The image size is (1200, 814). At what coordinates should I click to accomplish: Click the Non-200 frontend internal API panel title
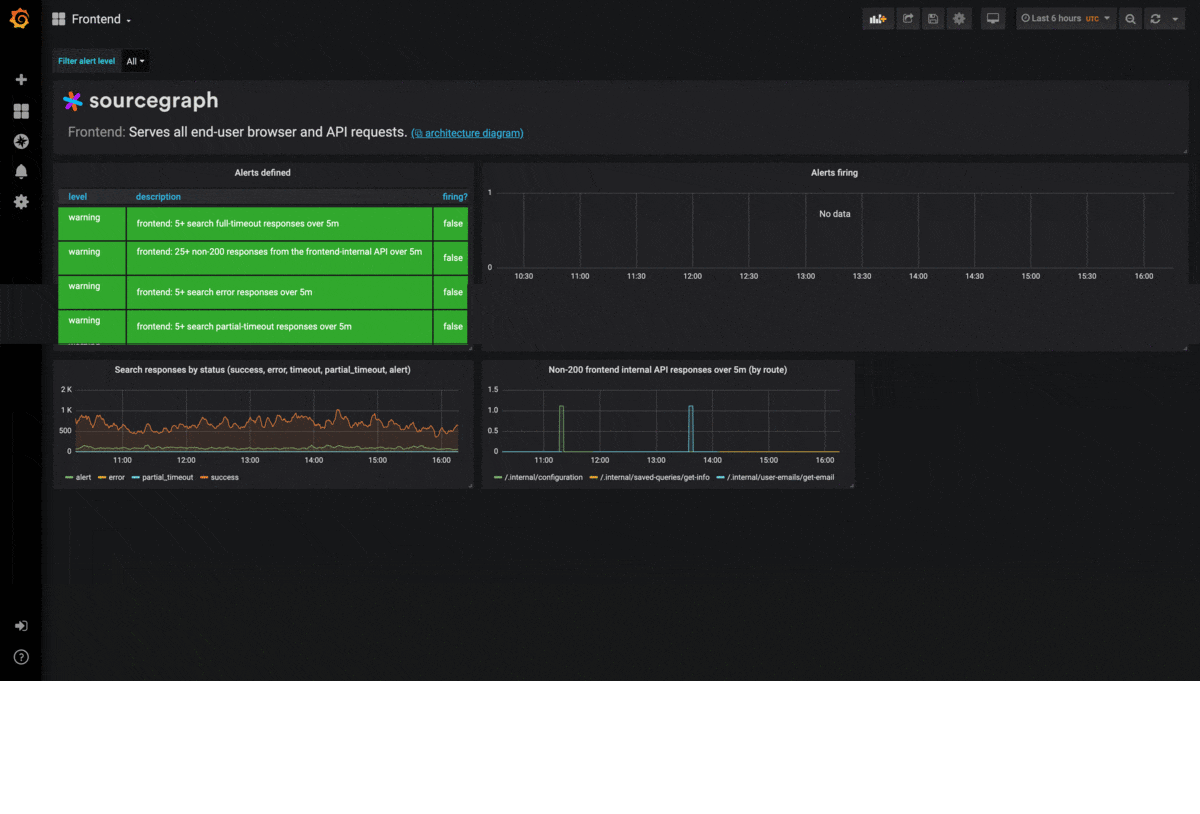668,370
